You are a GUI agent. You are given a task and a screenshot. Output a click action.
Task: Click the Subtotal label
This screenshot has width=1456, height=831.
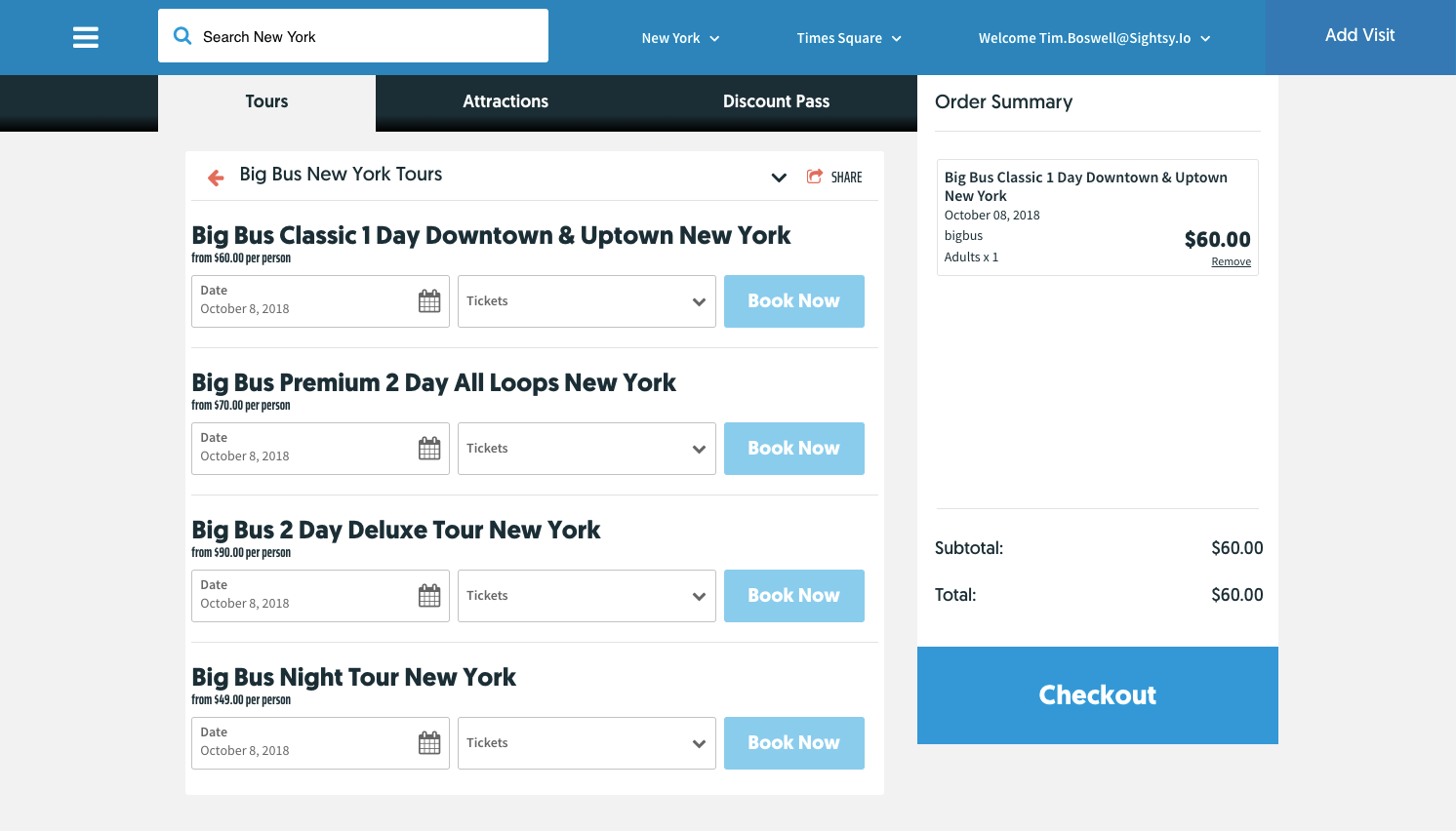pyautogui.click(x=969, y=548)
